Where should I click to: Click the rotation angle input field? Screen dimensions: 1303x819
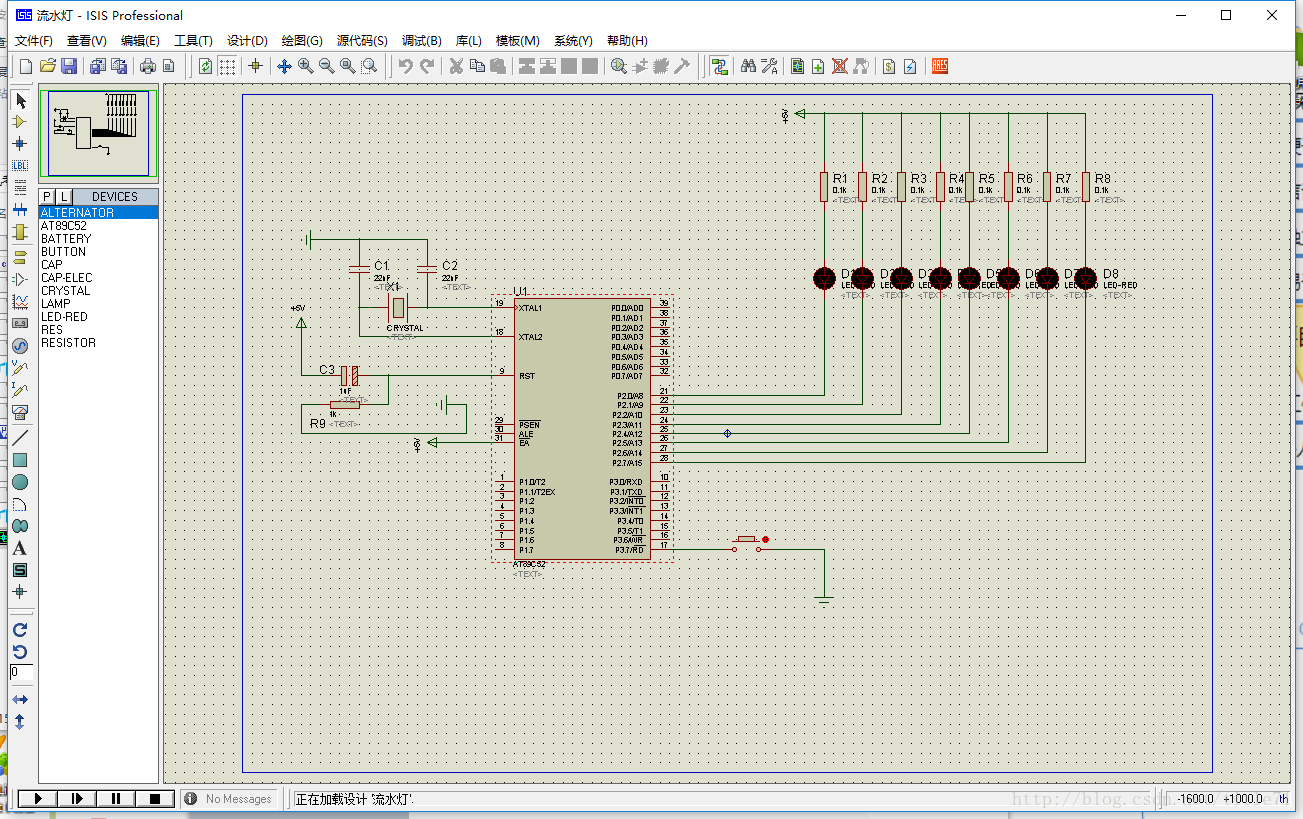coord(21,672)
